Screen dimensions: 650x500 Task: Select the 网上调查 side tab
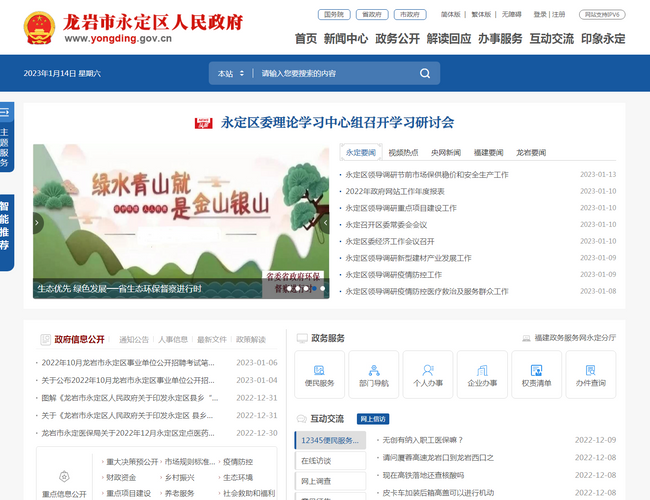click(x=330, y=481)
